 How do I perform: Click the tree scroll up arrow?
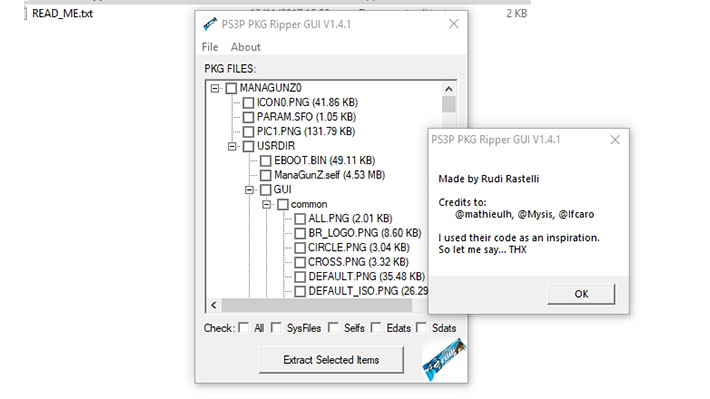pos(449,89)
